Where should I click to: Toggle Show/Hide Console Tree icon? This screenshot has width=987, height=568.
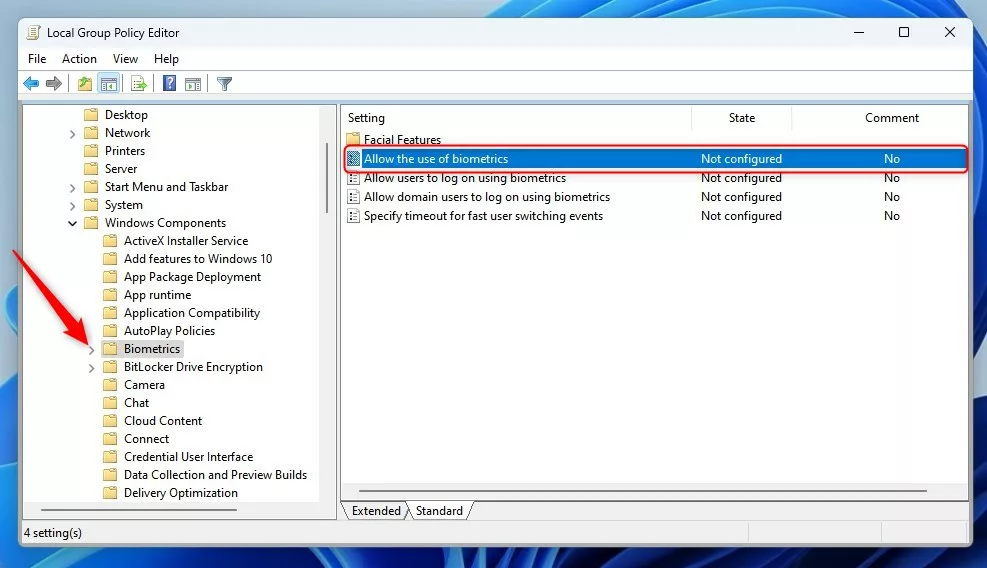coord(109,83)
